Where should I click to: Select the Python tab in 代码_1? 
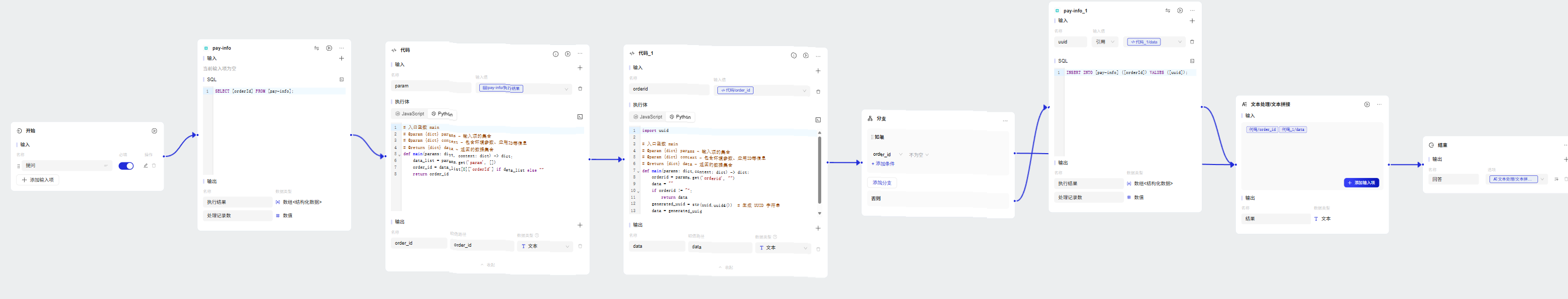(680, 117)
